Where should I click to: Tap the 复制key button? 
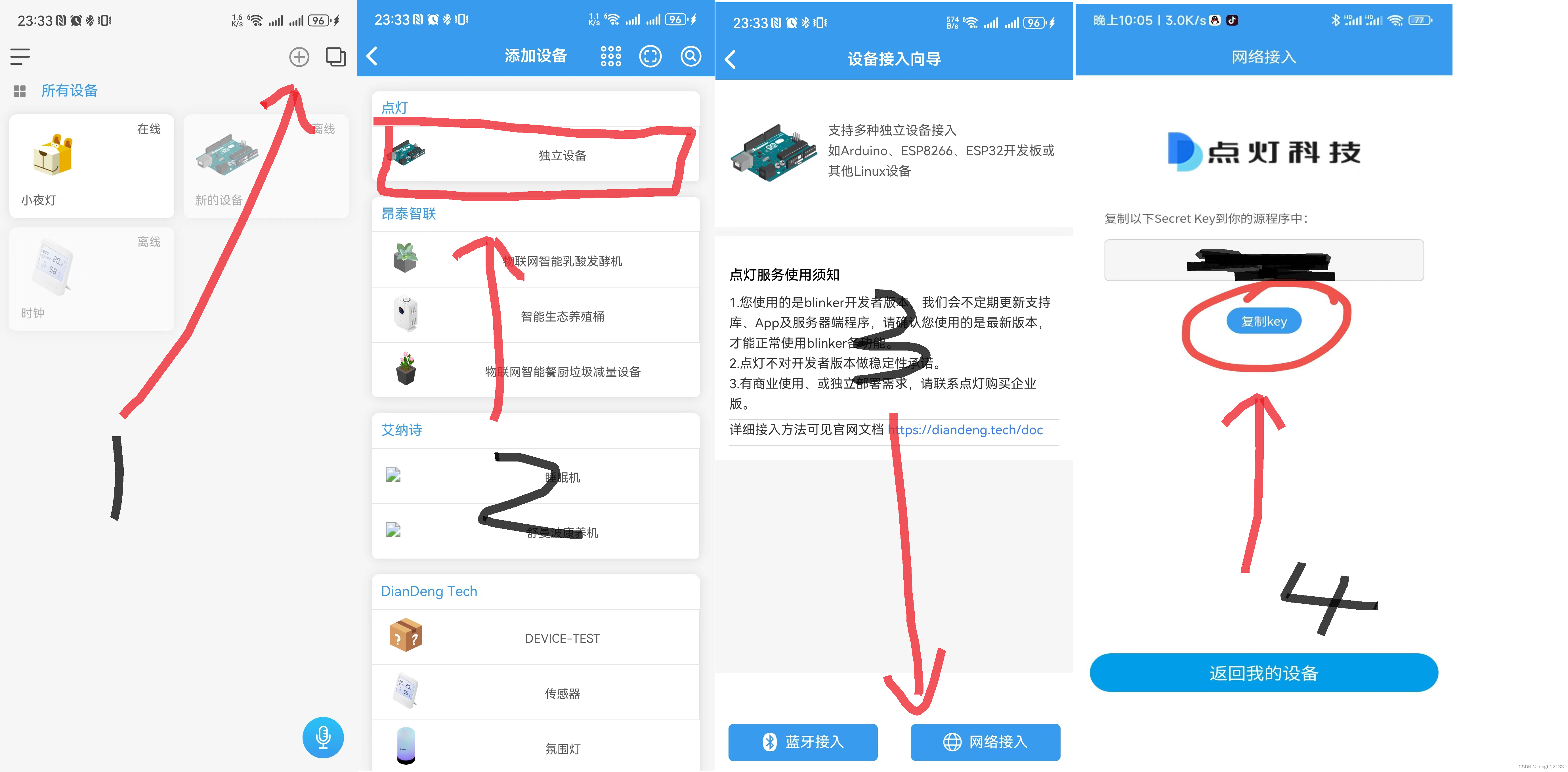coord(1264,321)
